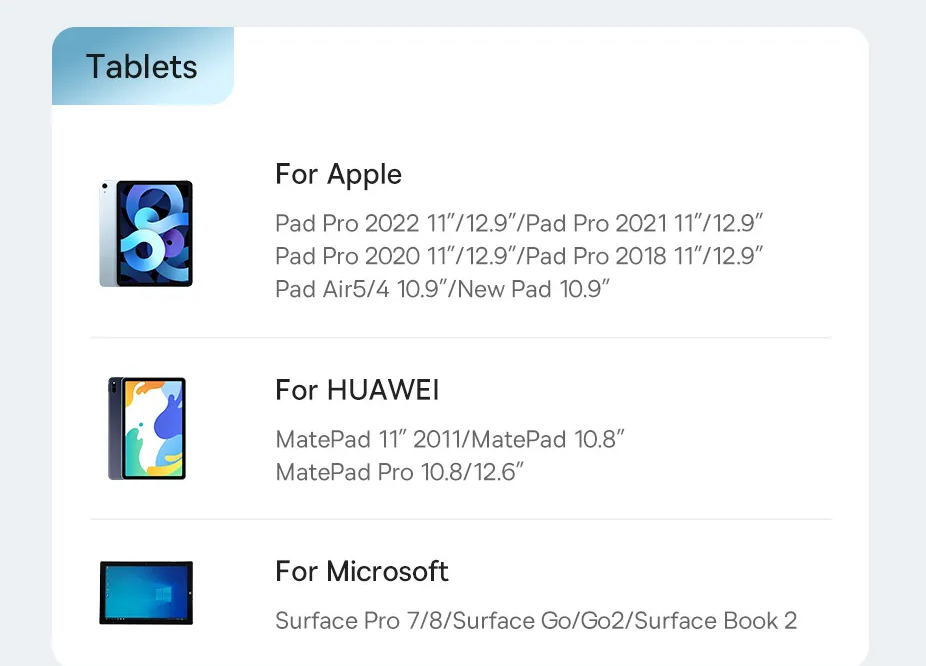Click the Windows logo on Surface screen
Screen dimensions: 926x666
pyautogui.click(x=163, y=593)
